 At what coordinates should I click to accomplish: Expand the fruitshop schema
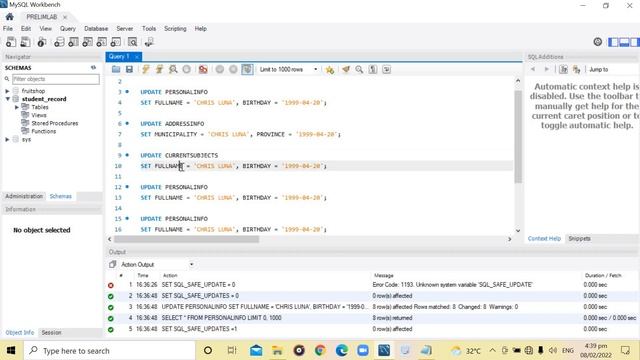click(7, 91)
